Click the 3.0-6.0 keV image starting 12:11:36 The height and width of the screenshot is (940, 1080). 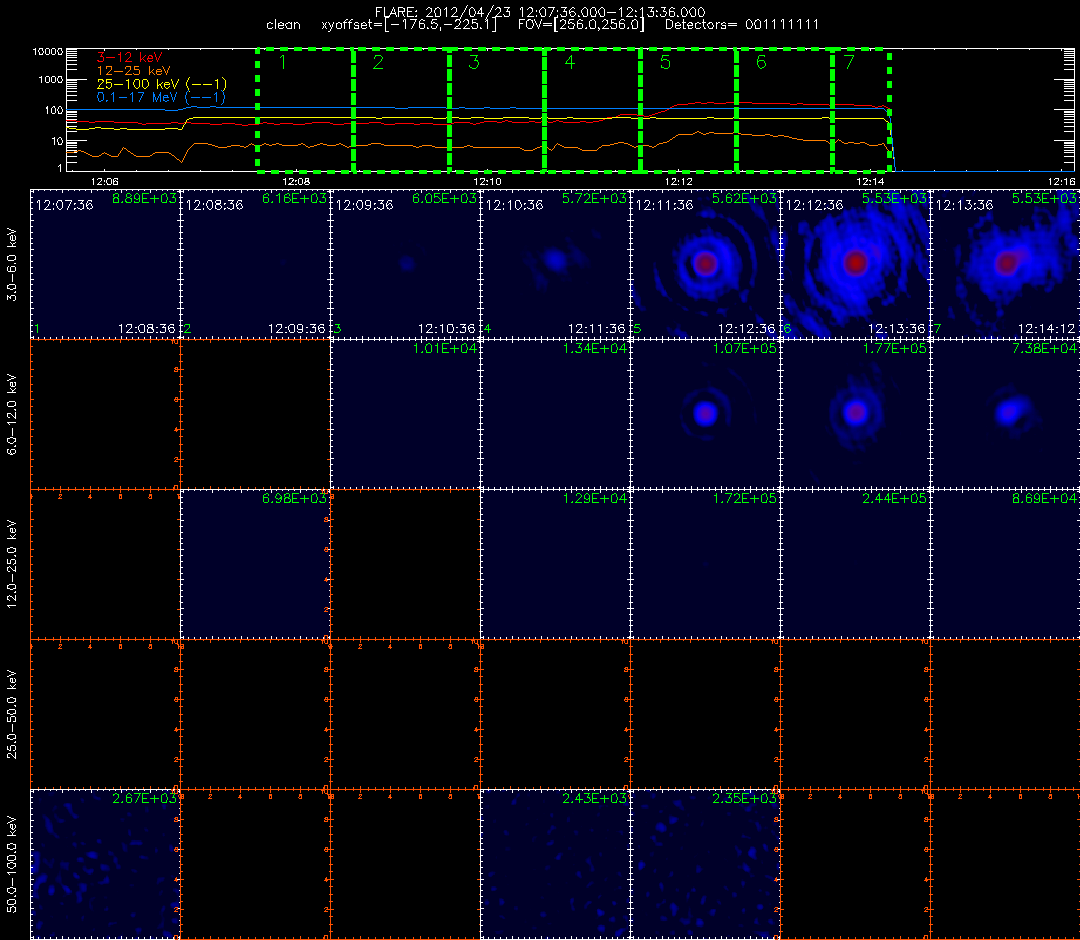(705, 264)
